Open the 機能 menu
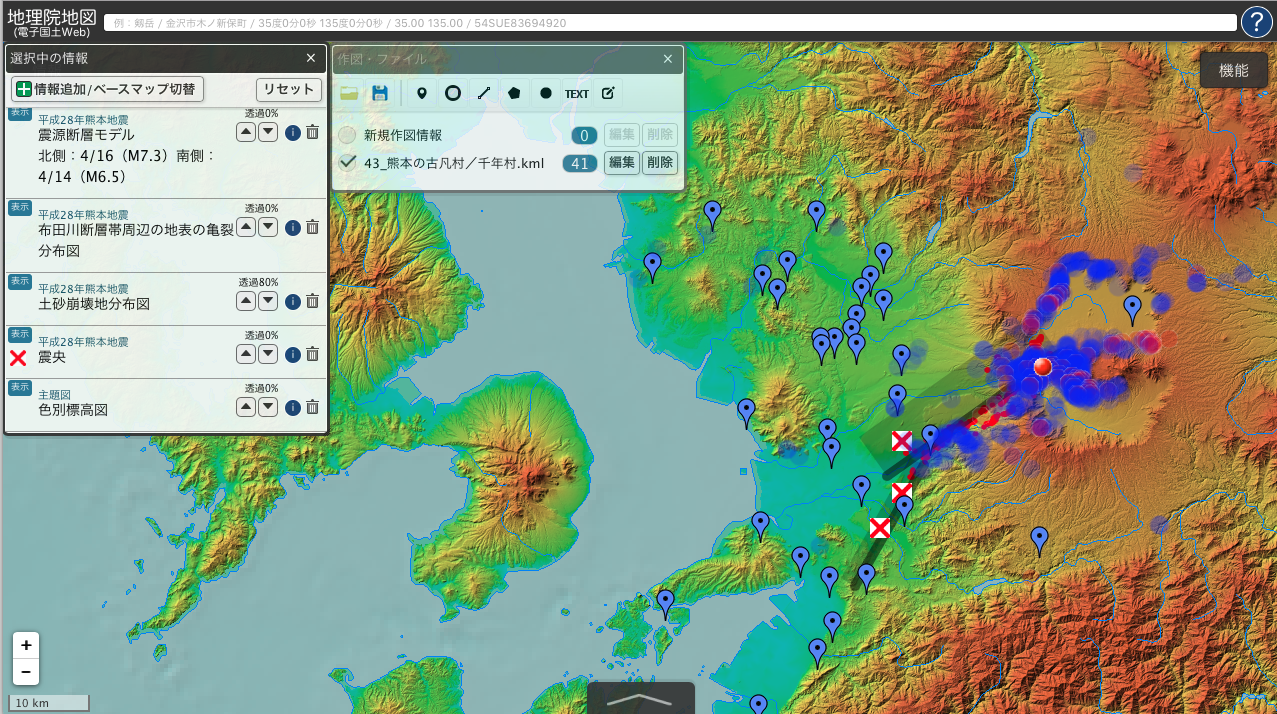This screenshot has height=714, width=1277. (x=1233, y=70)
